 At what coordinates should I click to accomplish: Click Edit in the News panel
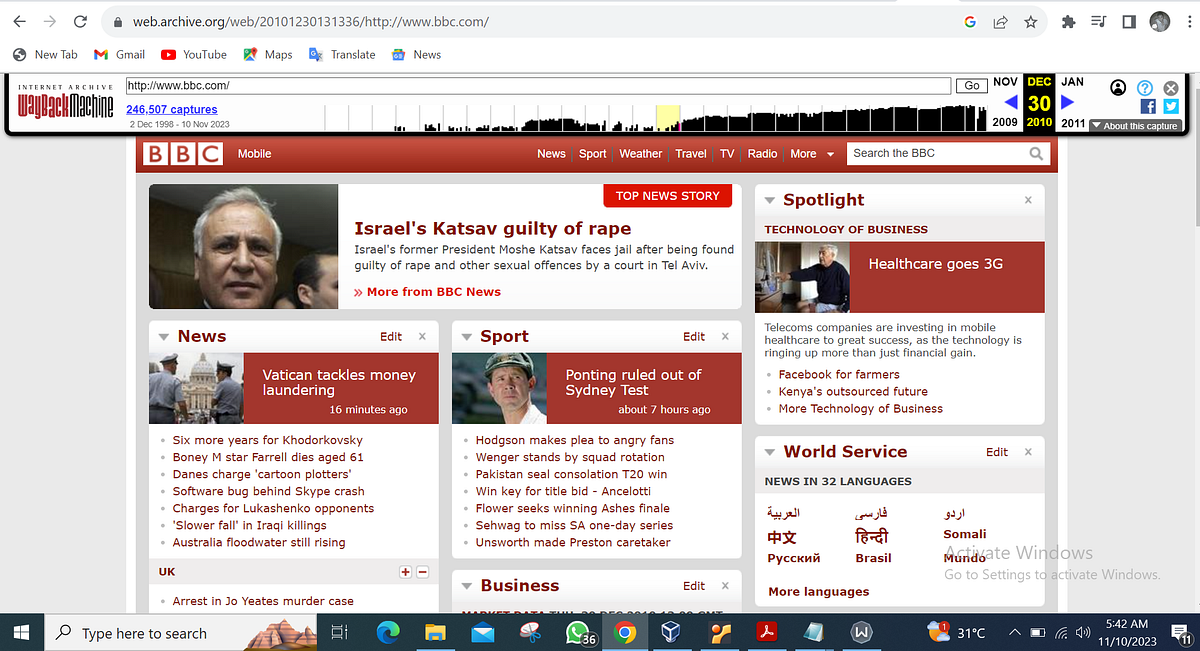point(391,337)
